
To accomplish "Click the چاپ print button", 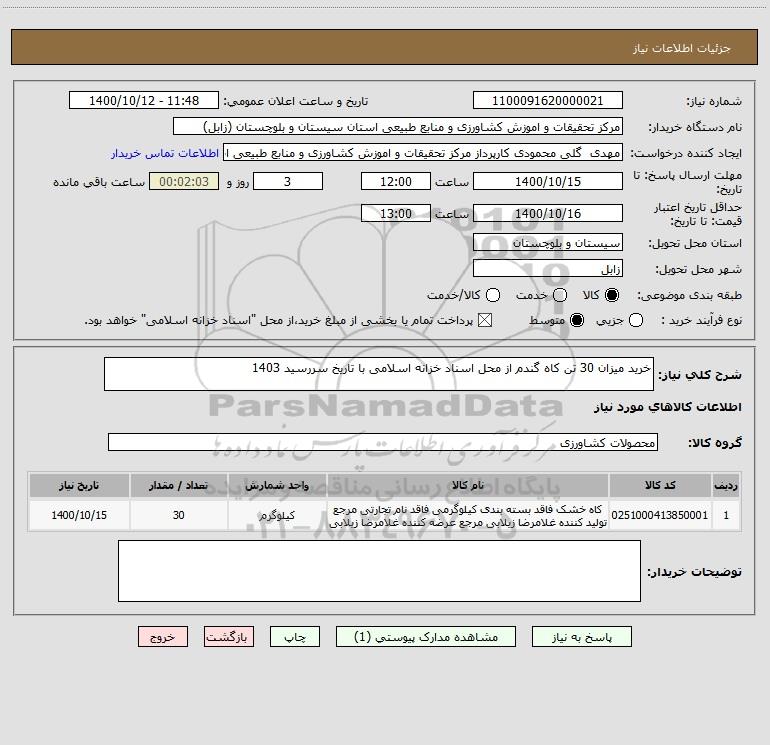I will [295, 636].
